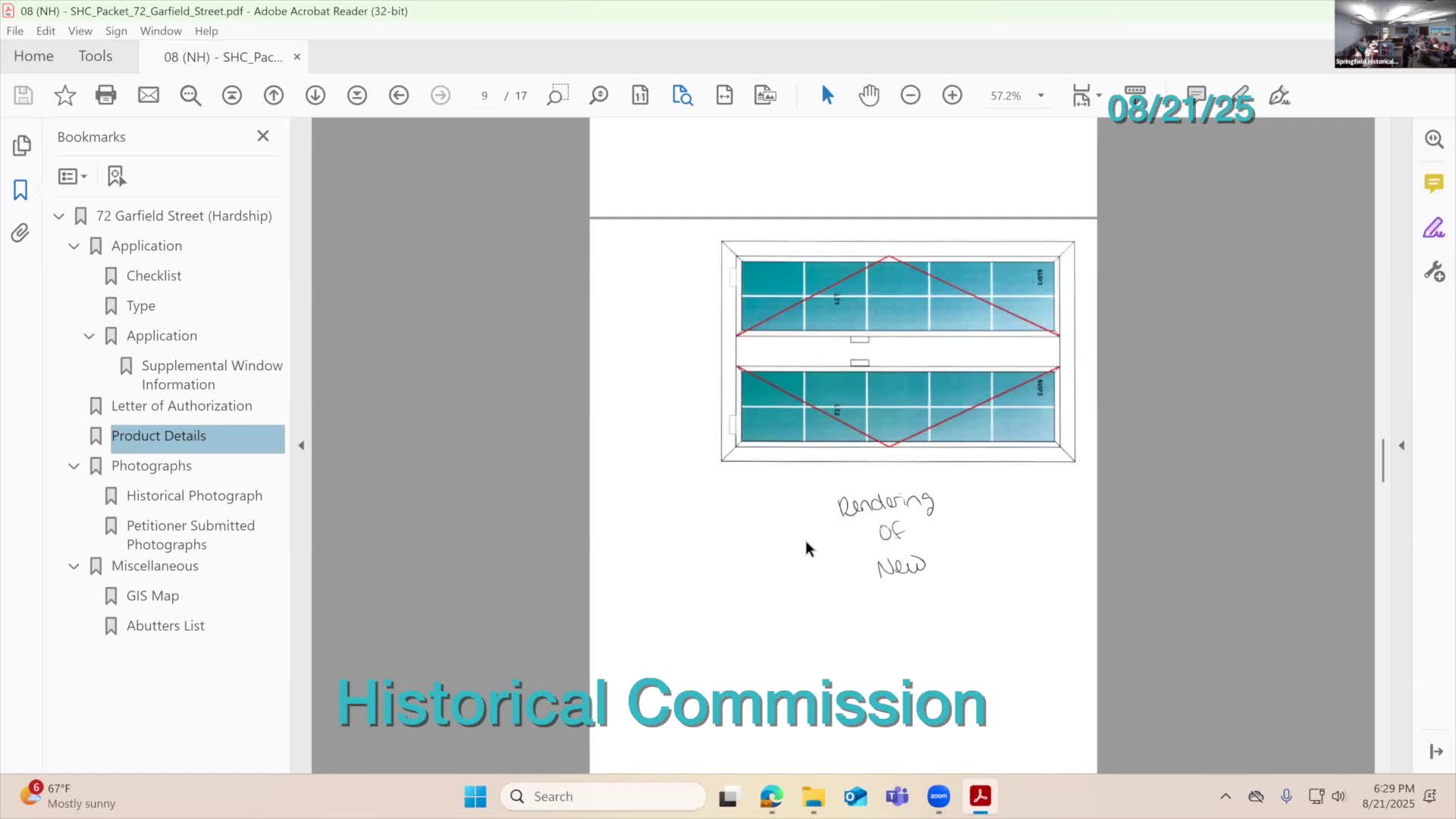This screenshot has width=1456, height=819.
Task: Select the Hand tool
Action: (x=869, y=95)
